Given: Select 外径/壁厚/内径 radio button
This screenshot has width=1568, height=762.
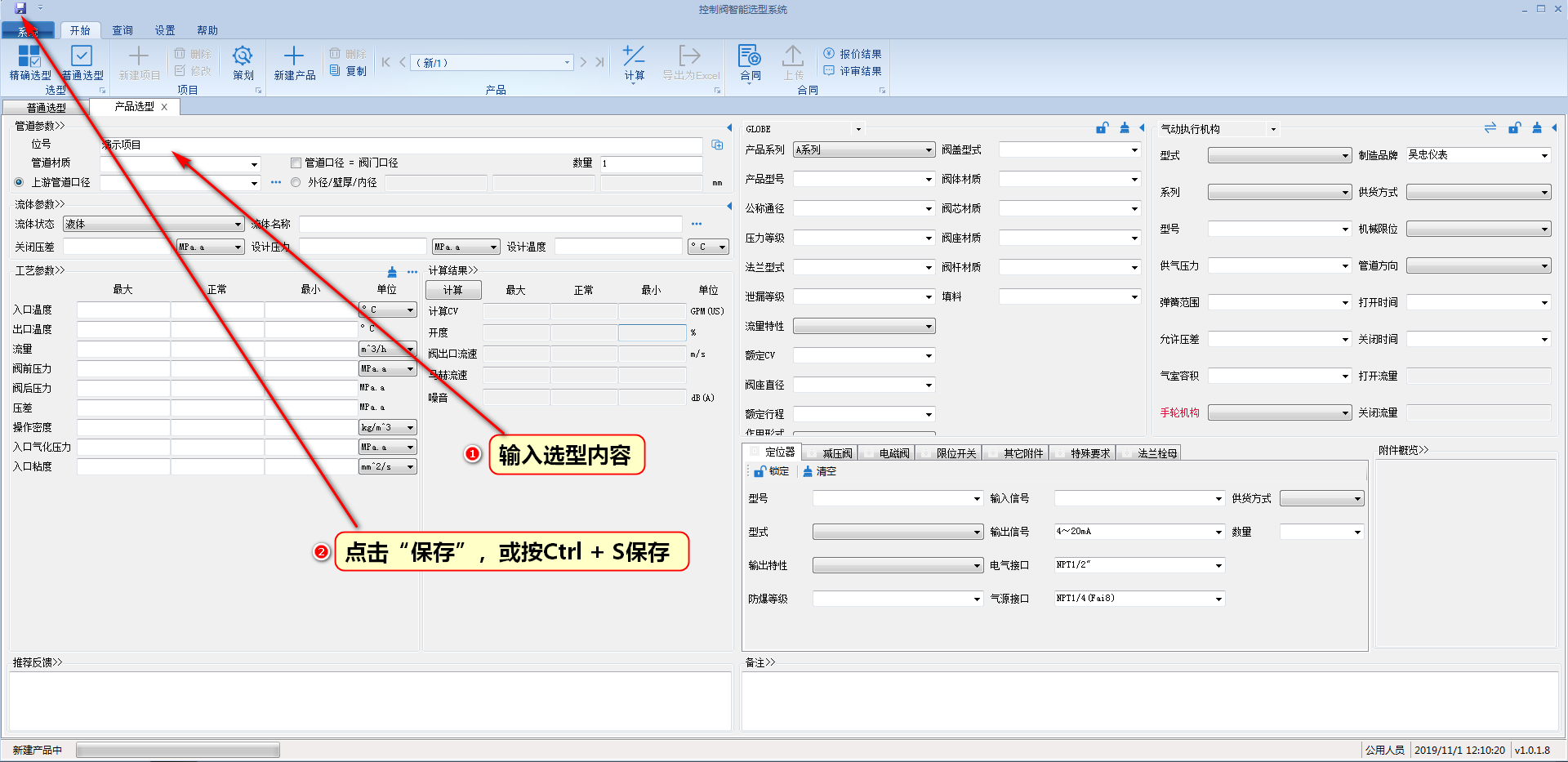Looking at the screenshot, I should [x=296, y=182].
